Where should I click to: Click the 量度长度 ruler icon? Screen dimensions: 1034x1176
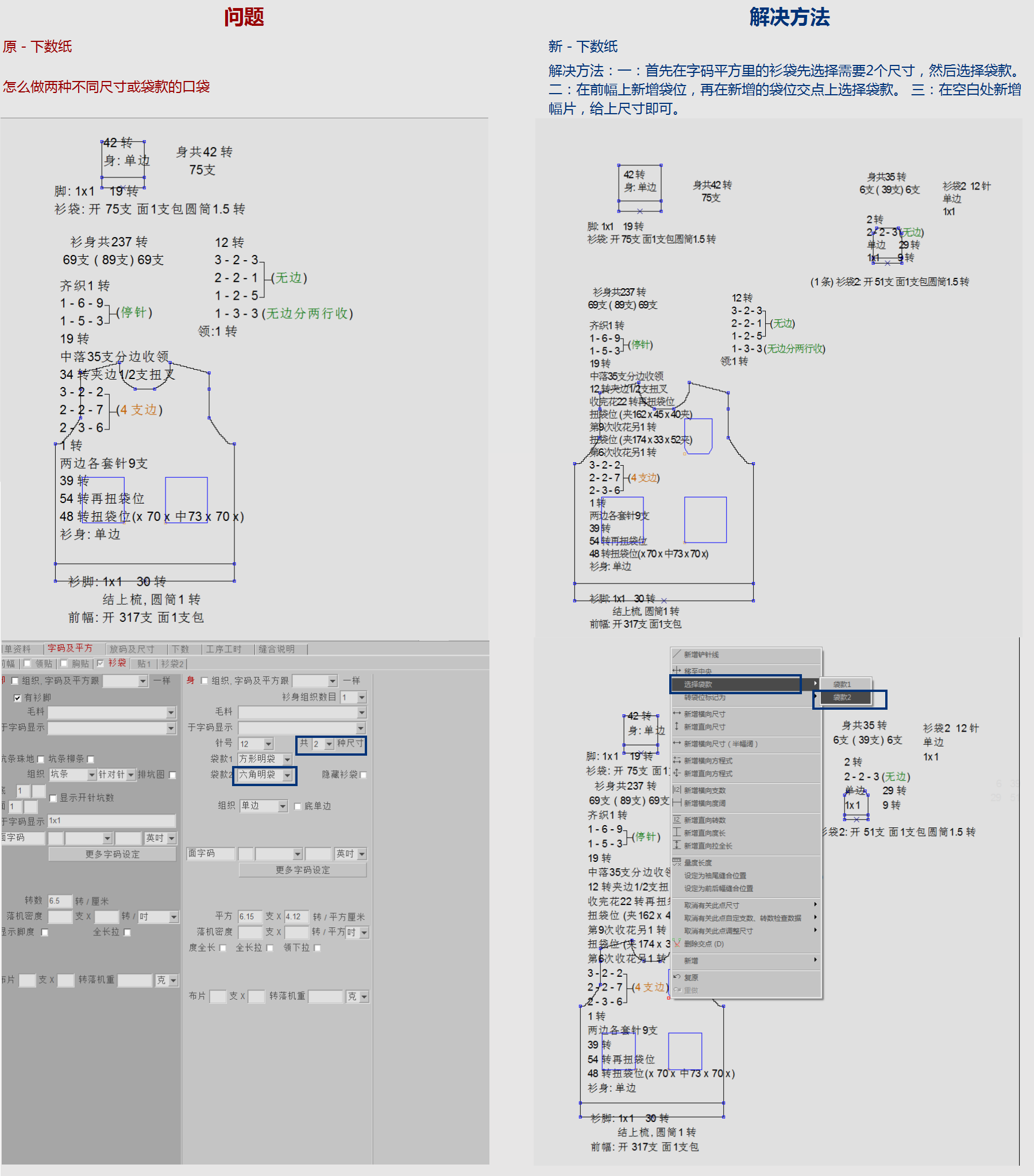pos(677,862)
